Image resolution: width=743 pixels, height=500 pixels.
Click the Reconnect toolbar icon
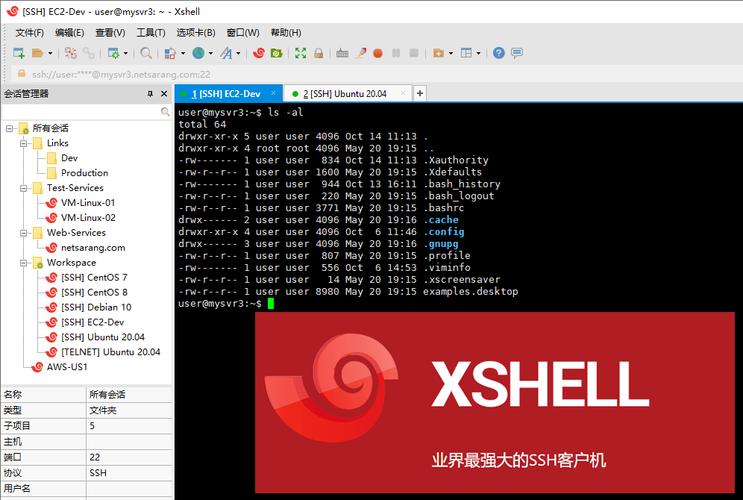pyautogui.click(x=71, y=53)
